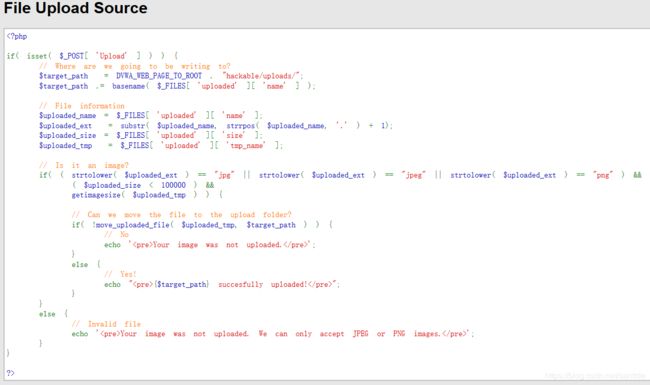This screenshot has height=385, width=650.
Task: Click the comment 'Where are we going to be writing to?'
Action: 135,66
